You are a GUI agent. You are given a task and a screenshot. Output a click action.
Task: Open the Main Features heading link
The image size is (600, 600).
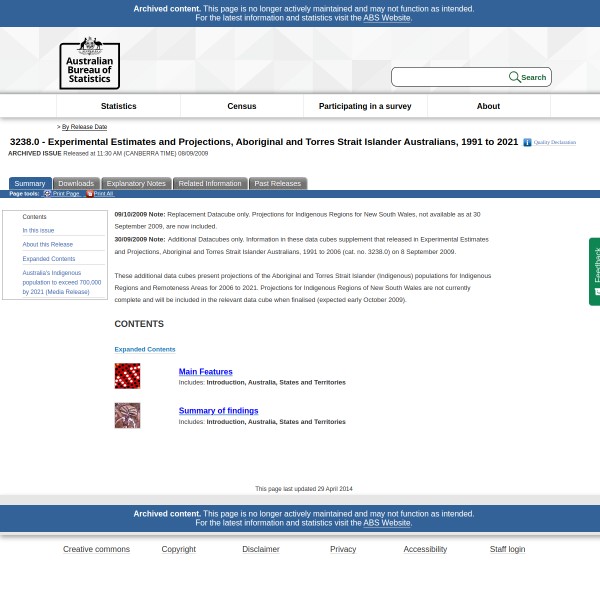[x=205, y=372]
